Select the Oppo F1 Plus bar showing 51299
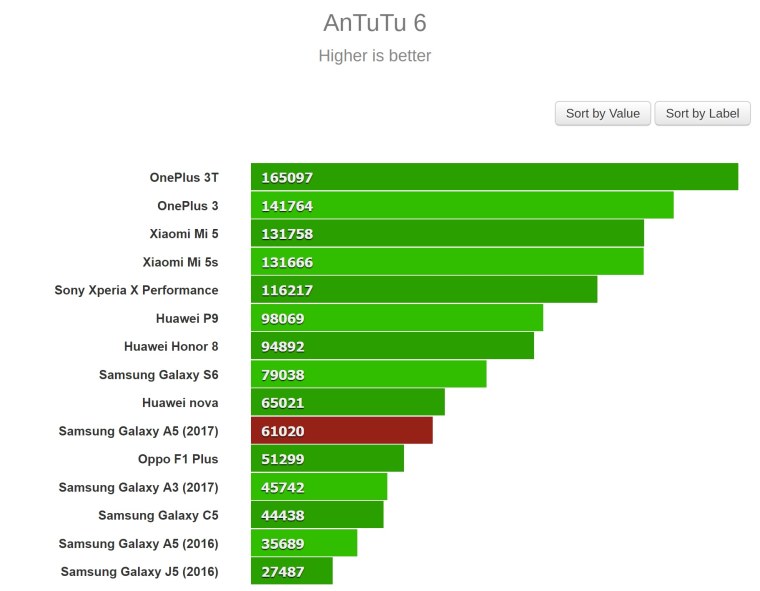760x591 pixels. pos(327,459)
